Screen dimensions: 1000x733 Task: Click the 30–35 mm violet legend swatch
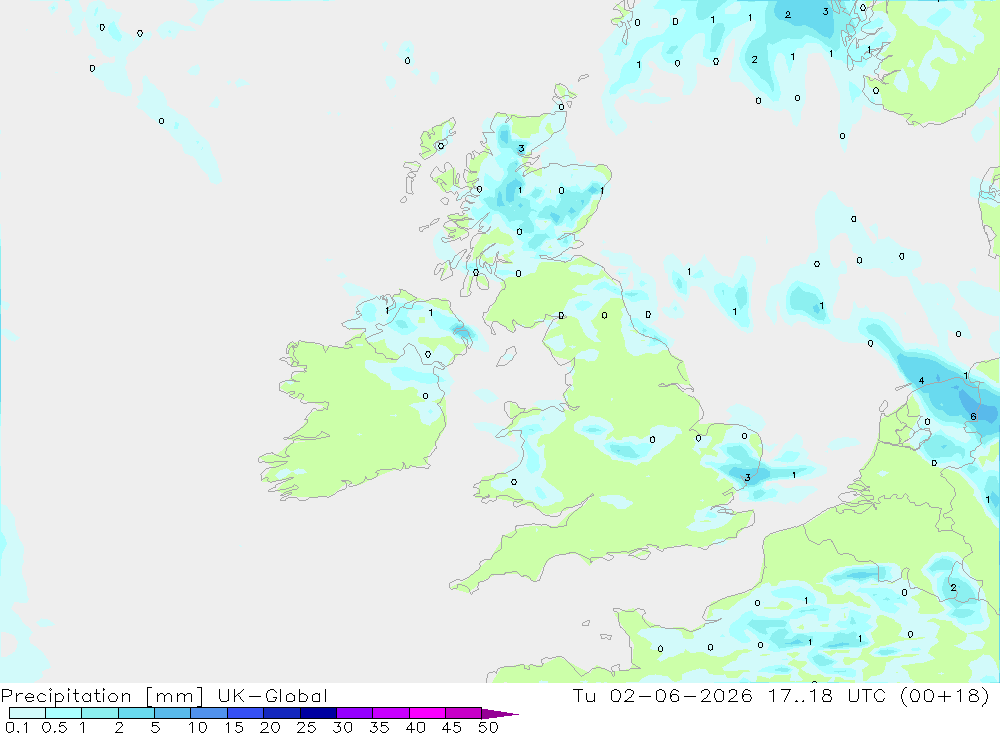click(x=354, y=713)
